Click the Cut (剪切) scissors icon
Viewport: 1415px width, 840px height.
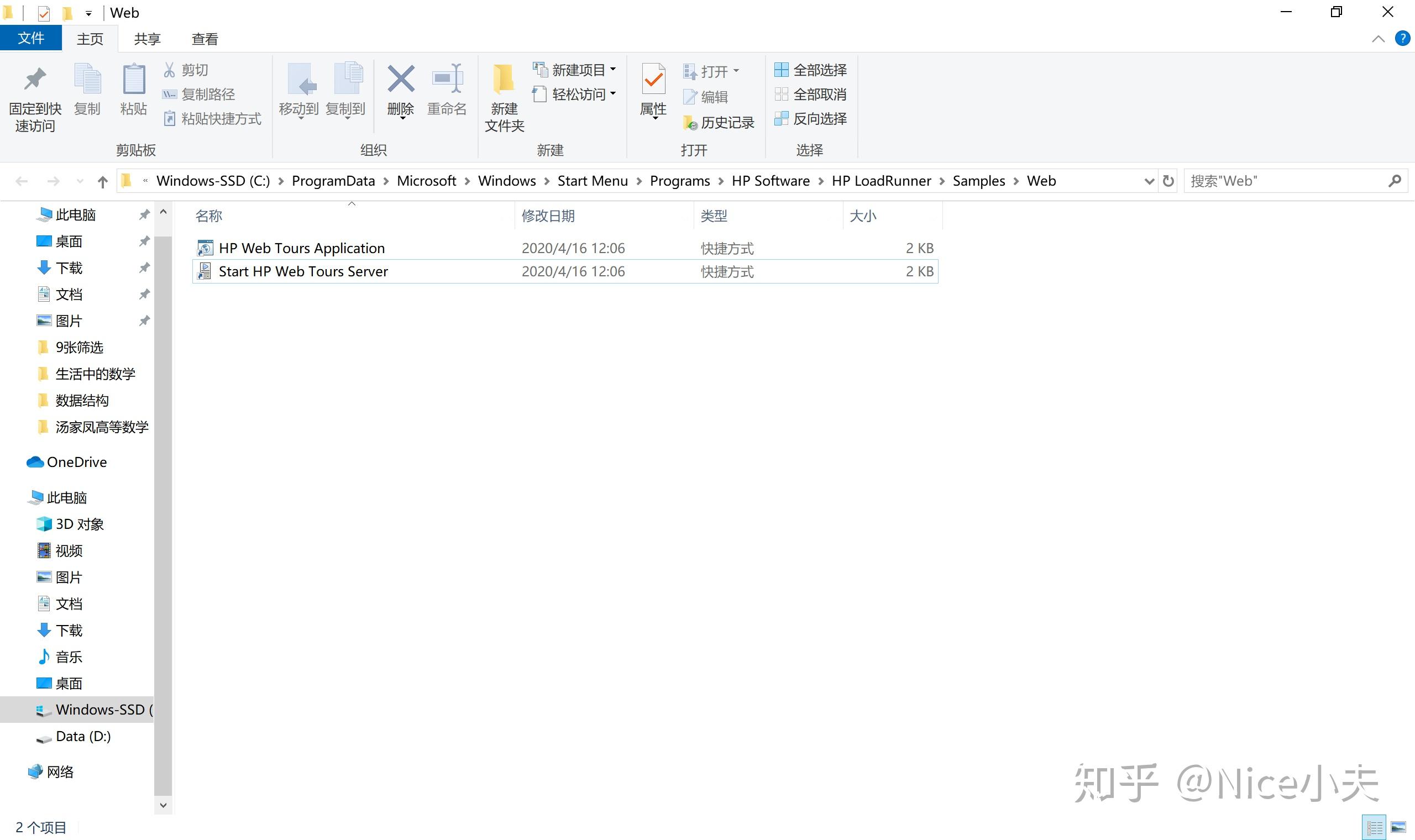169,70
